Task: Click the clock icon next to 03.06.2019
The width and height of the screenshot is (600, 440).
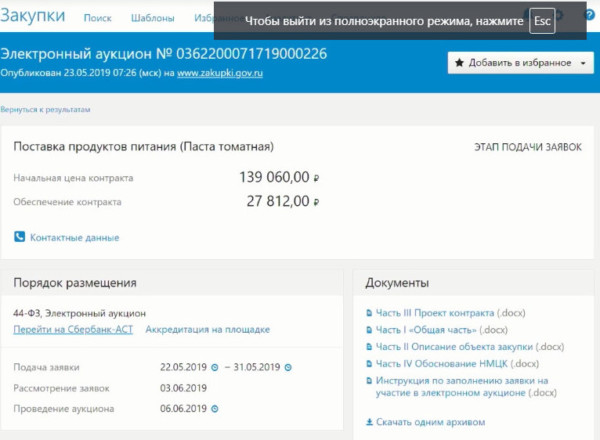Action: 215,388
